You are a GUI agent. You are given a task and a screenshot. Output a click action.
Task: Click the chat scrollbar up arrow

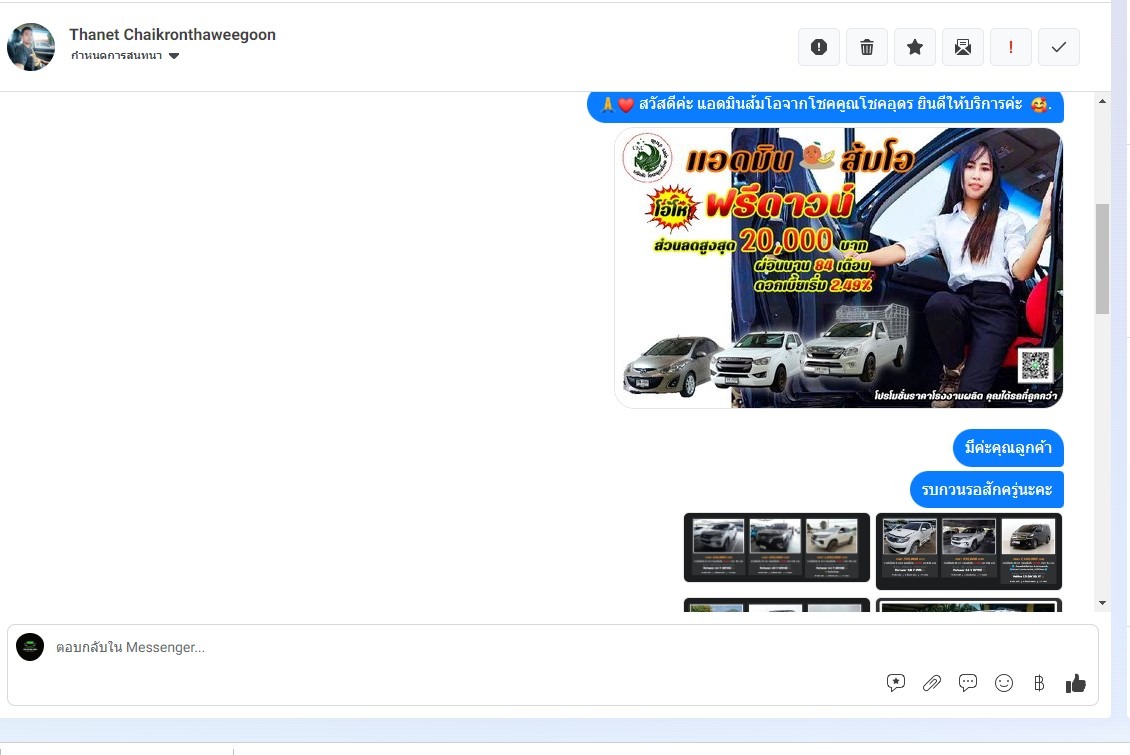pos(1102,102)
